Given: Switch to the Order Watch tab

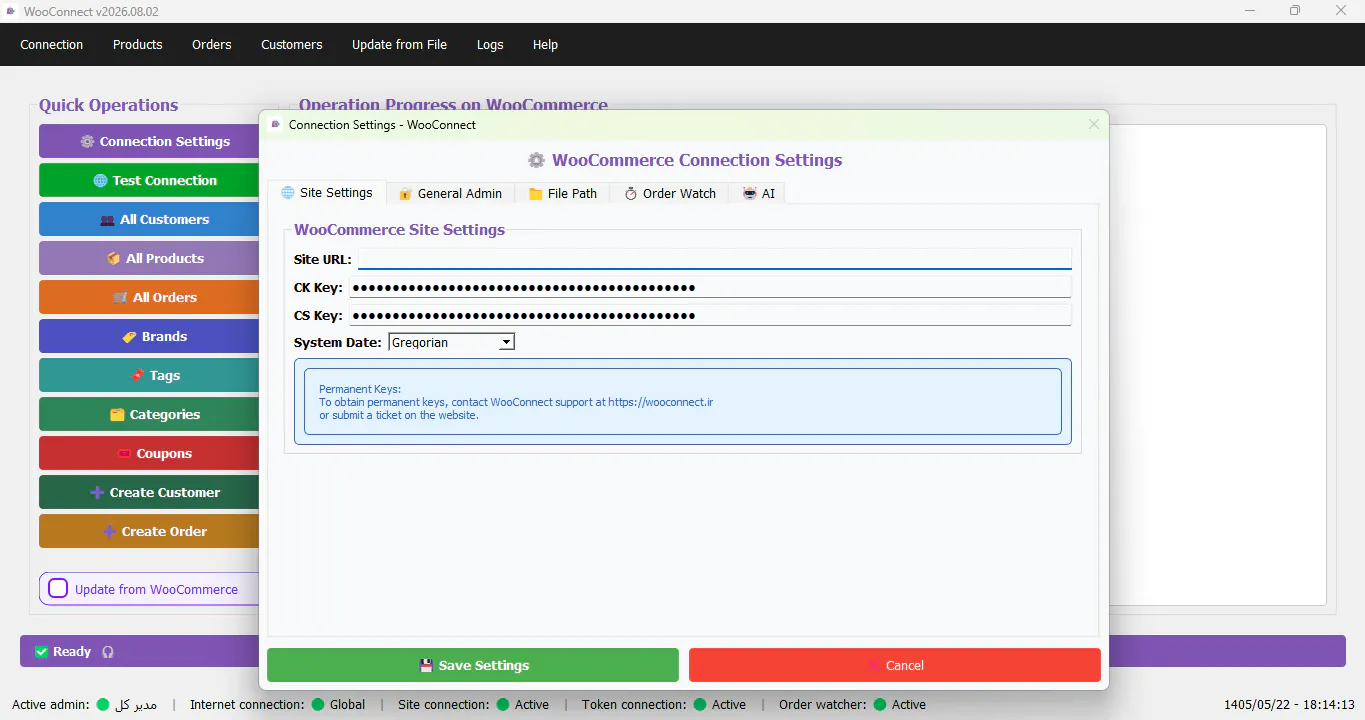Looking at the screenshot, I should 670,194.
